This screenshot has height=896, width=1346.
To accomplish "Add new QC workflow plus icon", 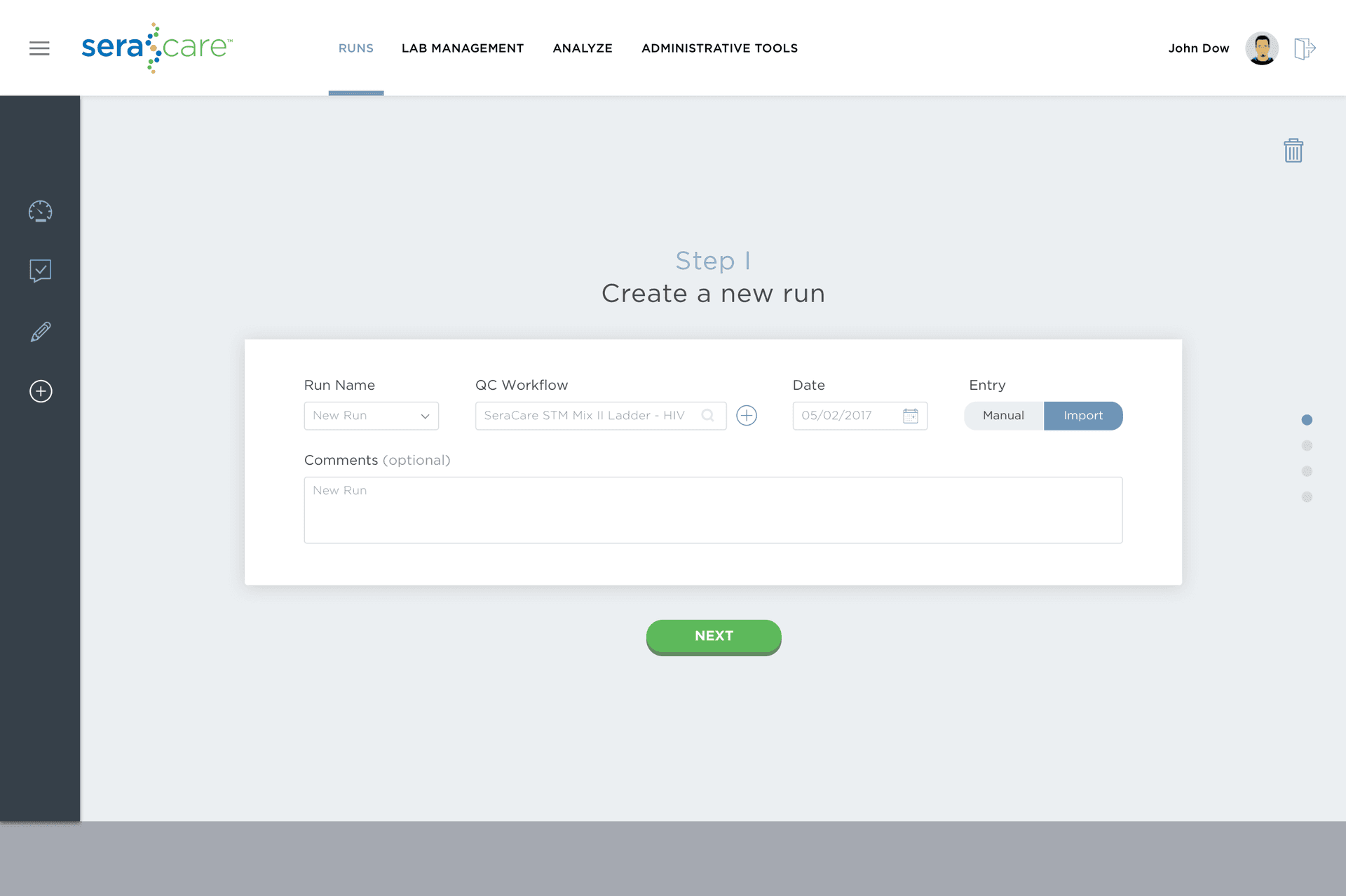I will coord(747,416).
